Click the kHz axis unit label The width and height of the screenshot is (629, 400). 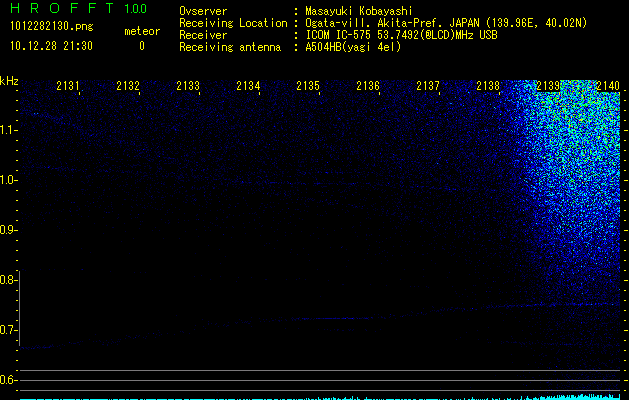click(x=9, y=81)
